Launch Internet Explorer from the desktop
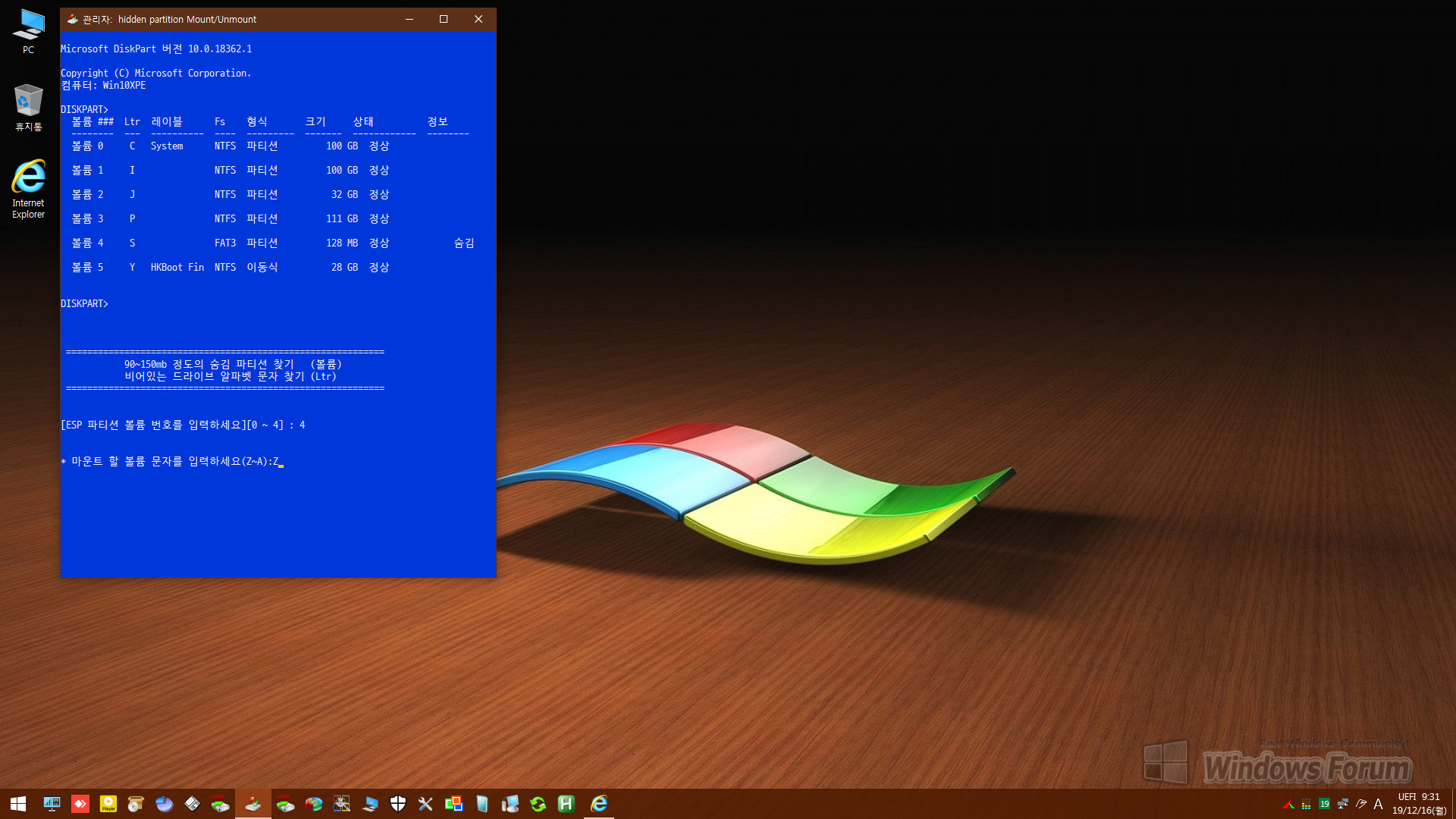This screenshot has width=1456, height=819. [x=28, y=189]
